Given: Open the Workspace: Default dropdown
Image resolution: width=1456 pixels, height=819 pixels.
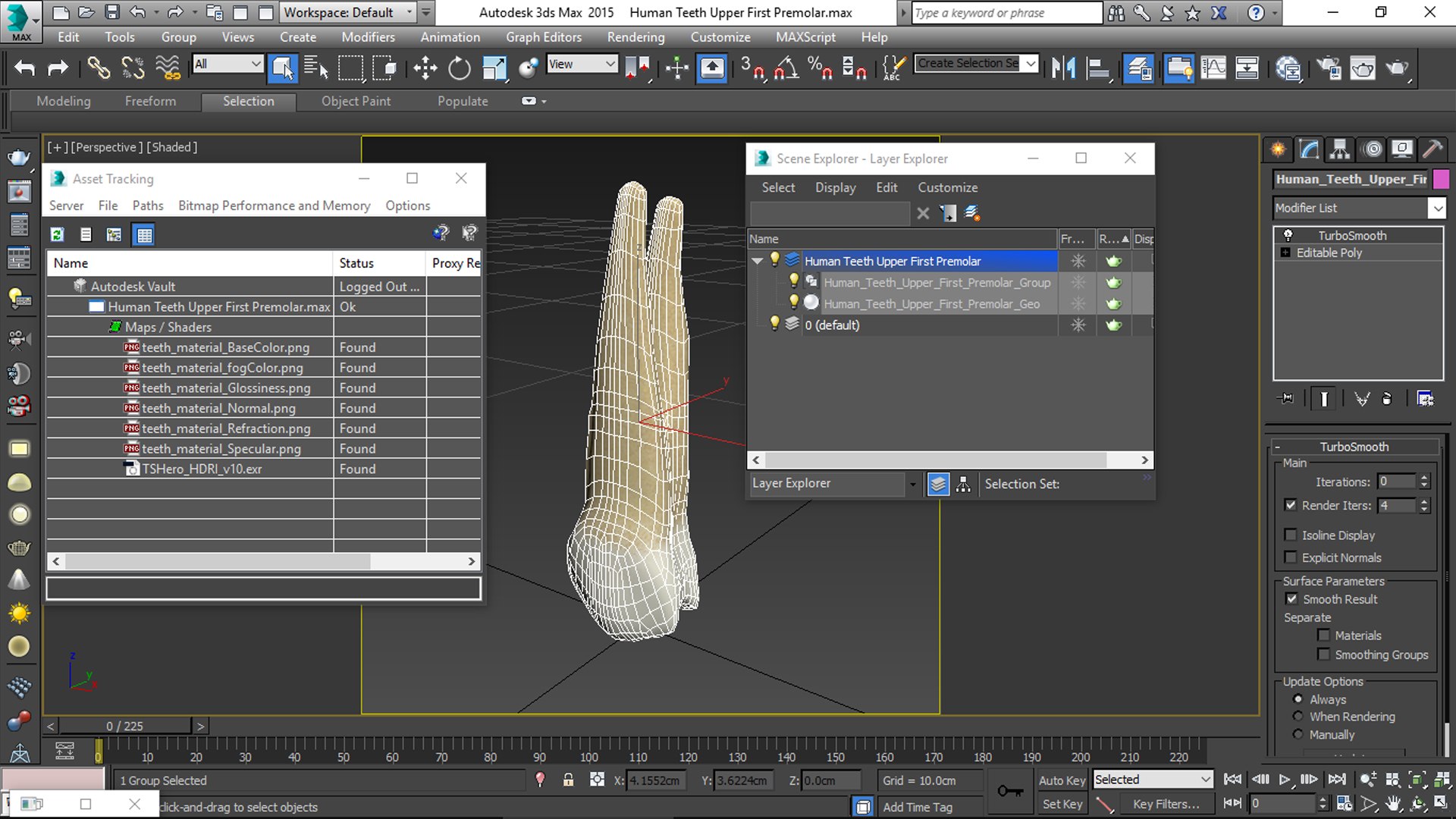Looking at the screenshot, I should click(x=349, y=12).
